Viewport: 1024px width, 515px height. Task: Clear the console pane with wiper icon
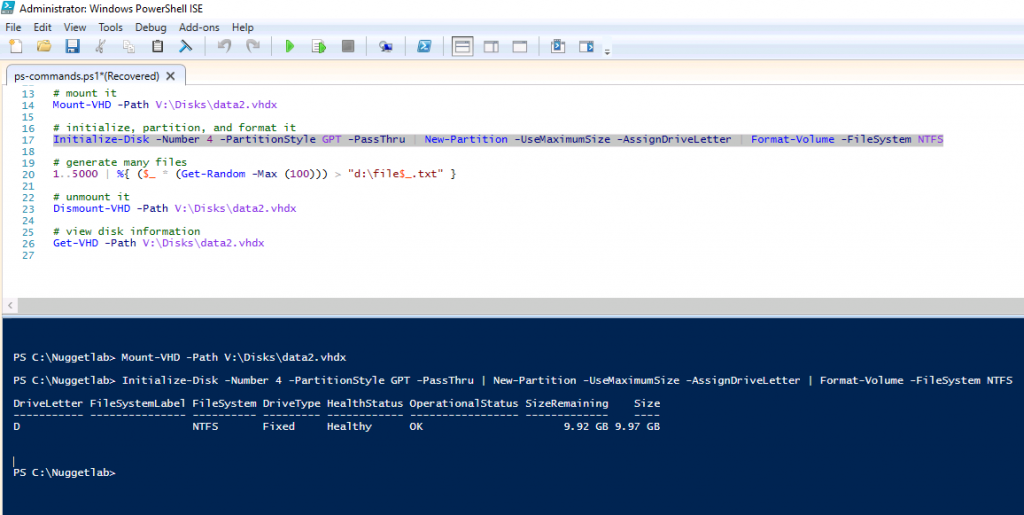click(x=186, y=46)
